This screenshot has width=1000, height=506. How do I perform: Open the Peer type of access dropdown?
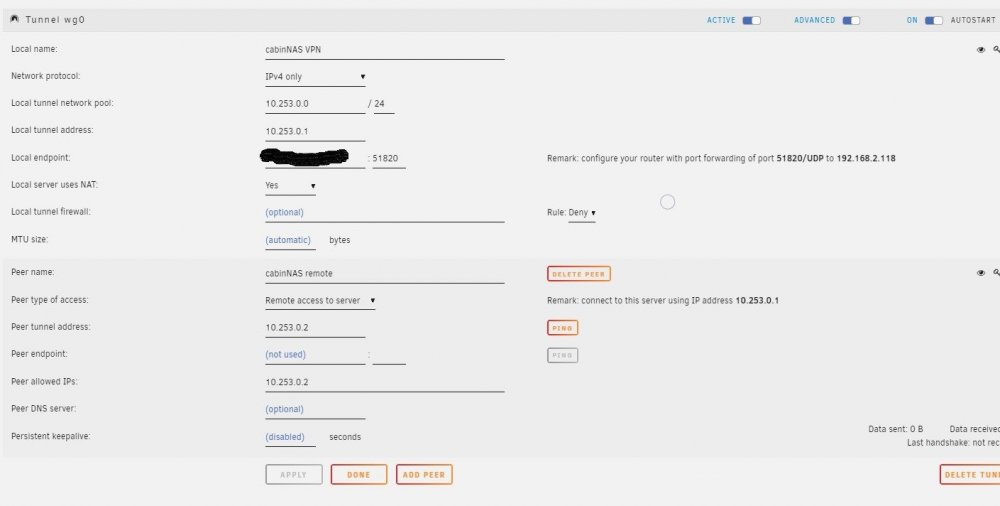320,301
